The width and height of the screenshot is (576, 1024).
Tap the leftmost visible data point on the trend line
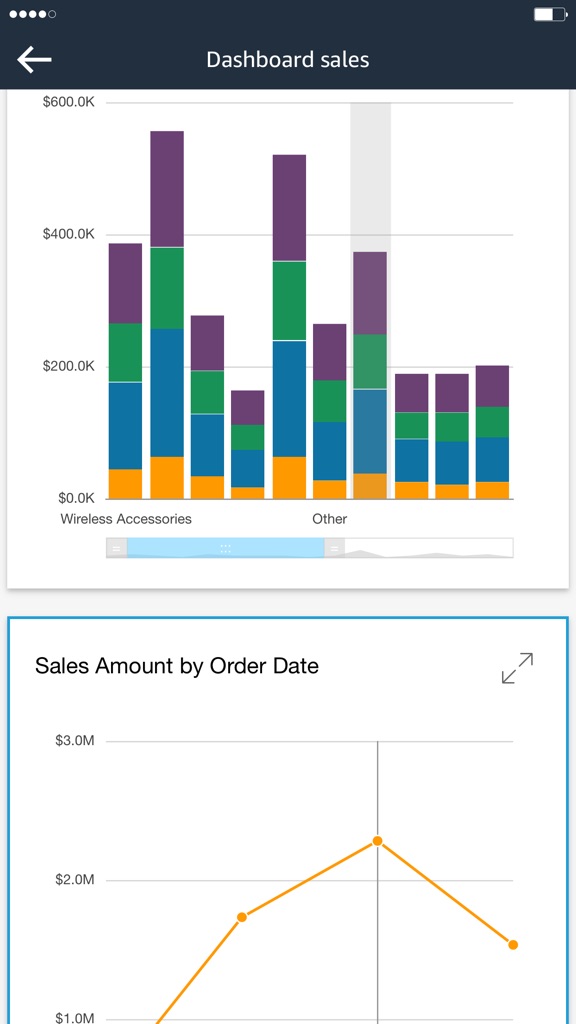tap(241, 915)
